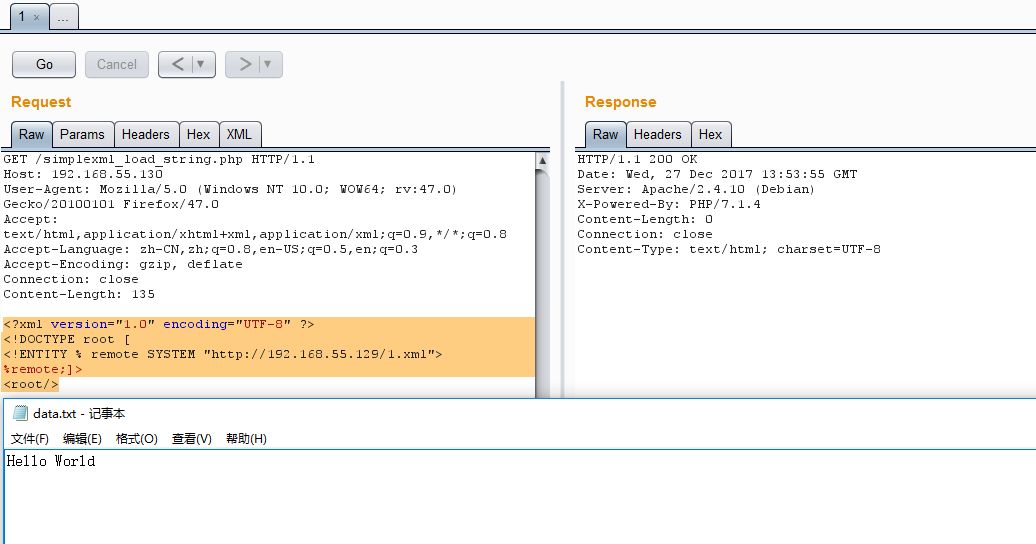Click the response Date header line
The image size is (1036, 544).
[x=717, y=175]
